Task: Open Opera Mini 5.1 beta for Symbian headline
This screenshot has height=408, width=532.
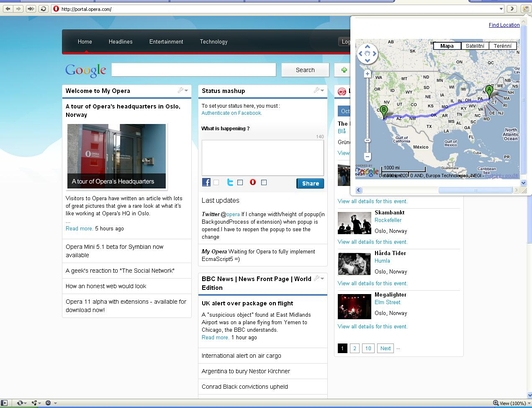Action: (x=115, y=251)
